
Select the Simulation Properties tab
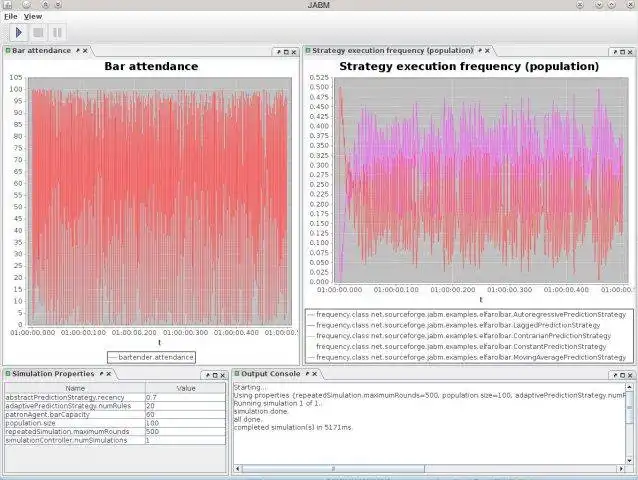click(x=53, y=373)
